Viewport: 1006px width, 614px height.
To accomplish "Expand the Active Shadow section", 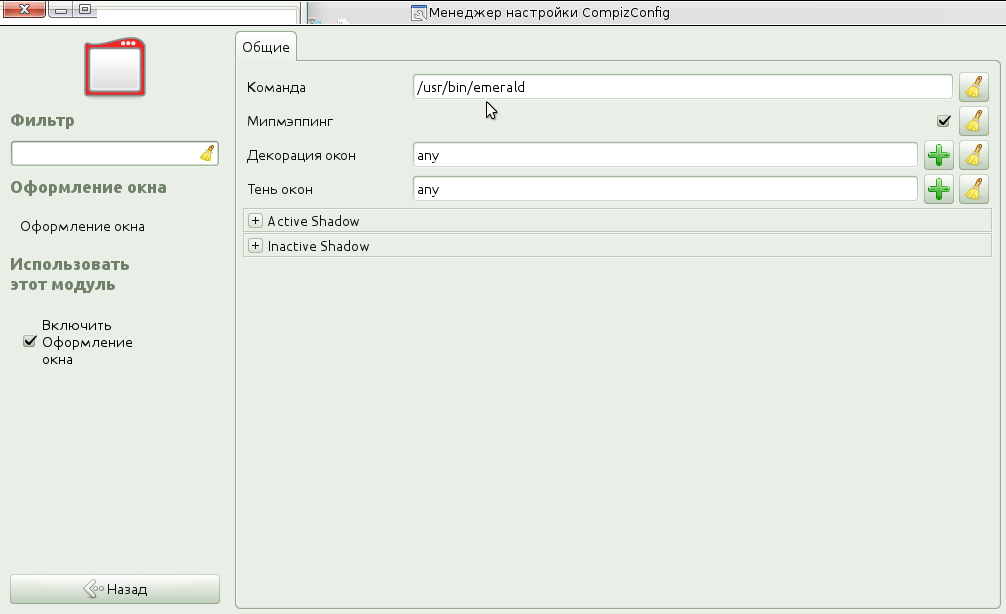I will 255,221.
